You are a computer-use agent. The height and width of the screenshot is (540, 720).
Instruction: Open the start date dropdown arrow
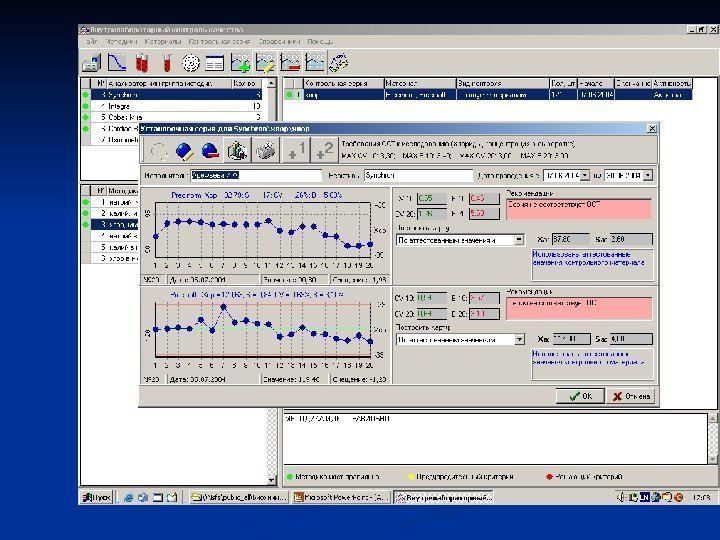(585, 175)
